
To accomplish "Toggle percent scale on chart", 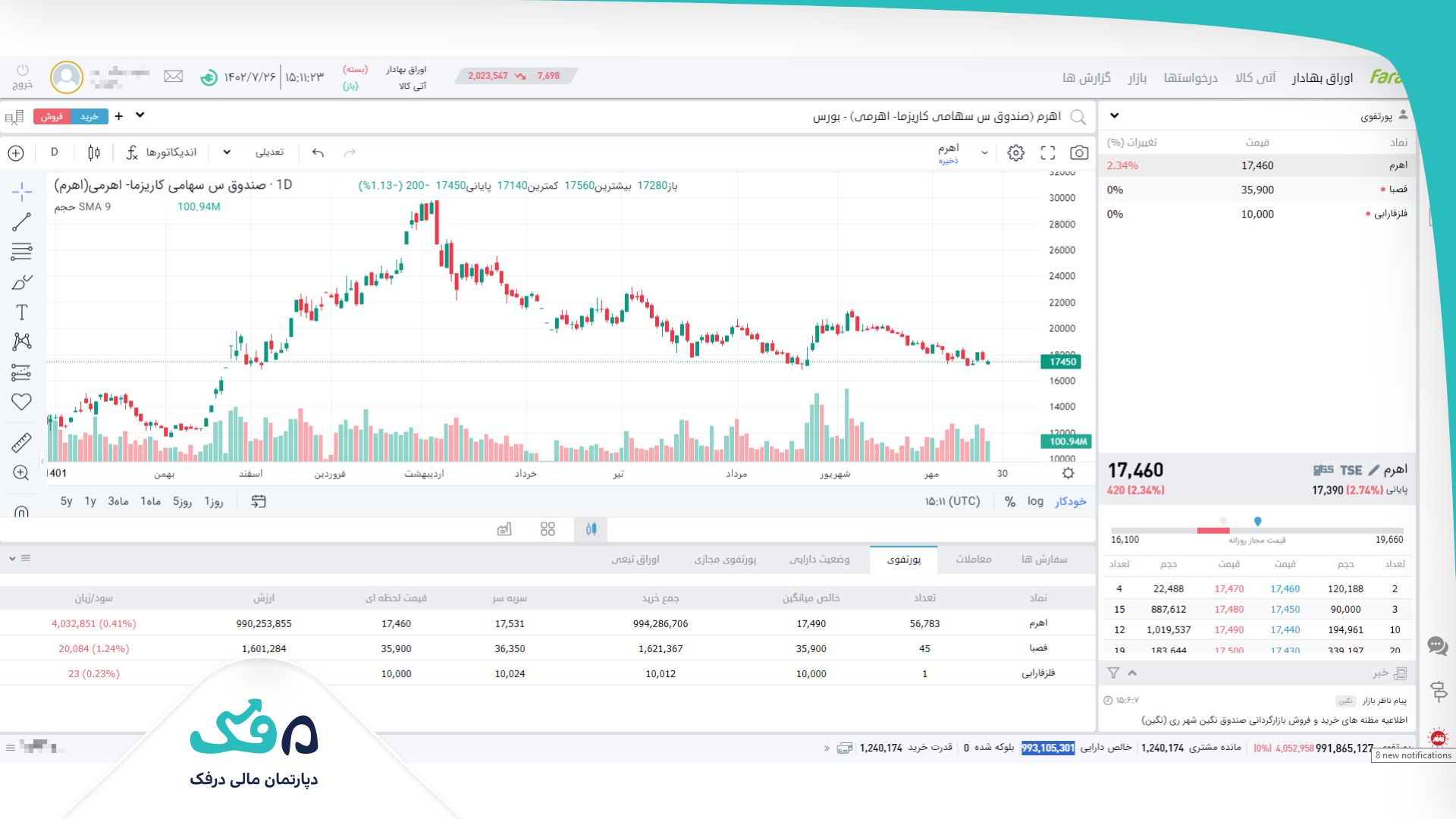I will pyautogui.click(x=1009, y=501).
